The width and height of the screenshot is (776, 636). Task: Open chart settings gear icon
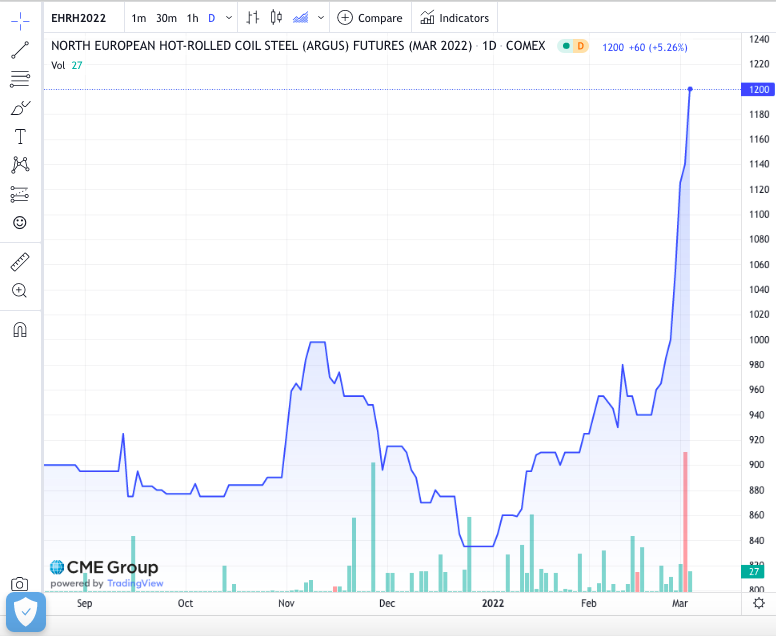point(759,604)
